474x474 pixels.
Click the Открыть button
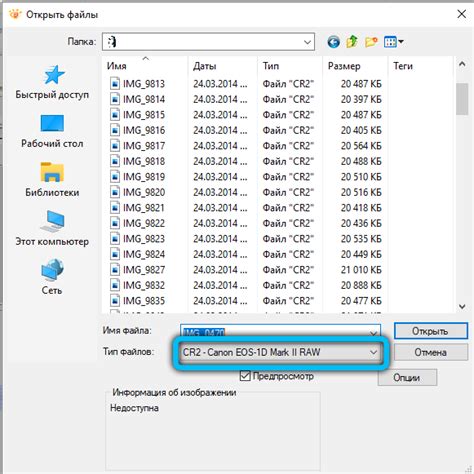430,331
